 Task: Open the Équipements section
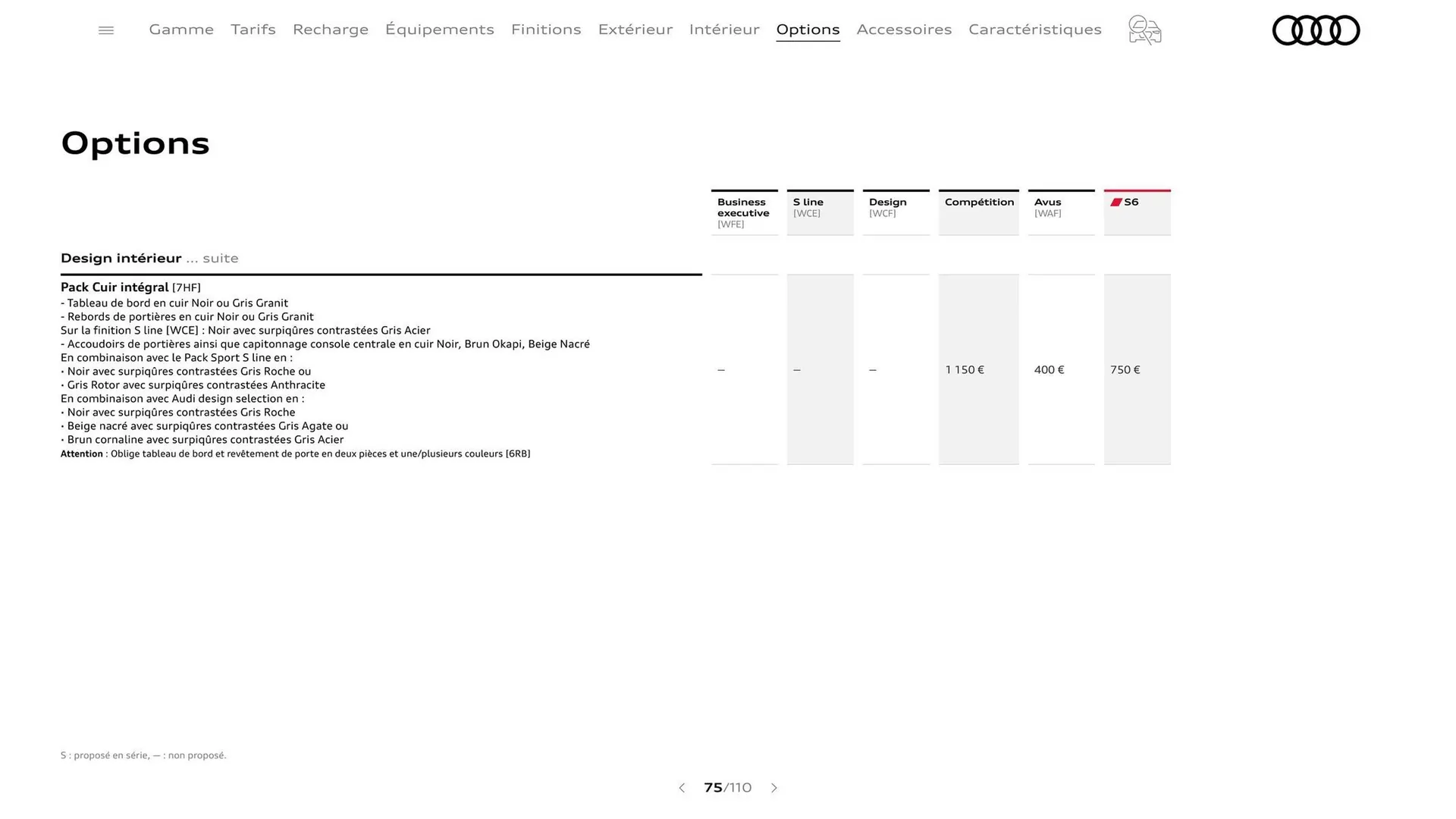[x=440, y=30]
